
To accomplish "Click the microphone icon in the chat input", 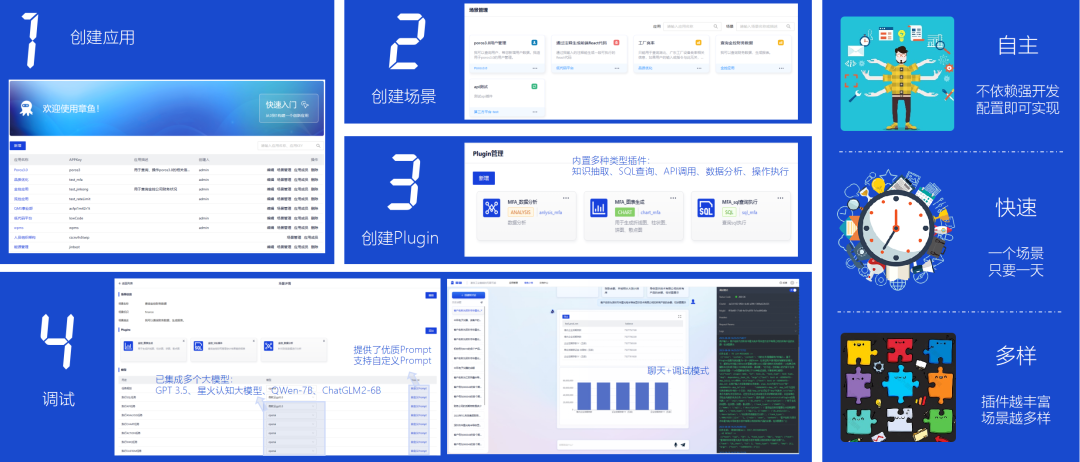I will click(675, 444).
